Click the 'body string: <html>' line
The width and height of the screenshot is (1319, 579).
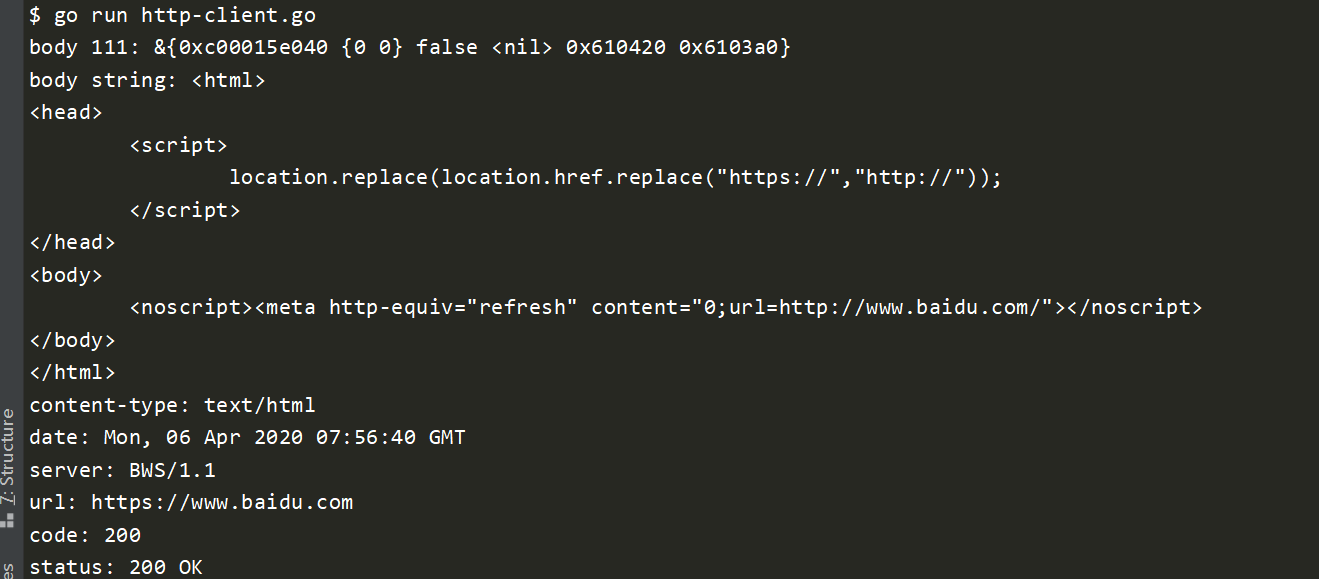(x=147, y=80)
